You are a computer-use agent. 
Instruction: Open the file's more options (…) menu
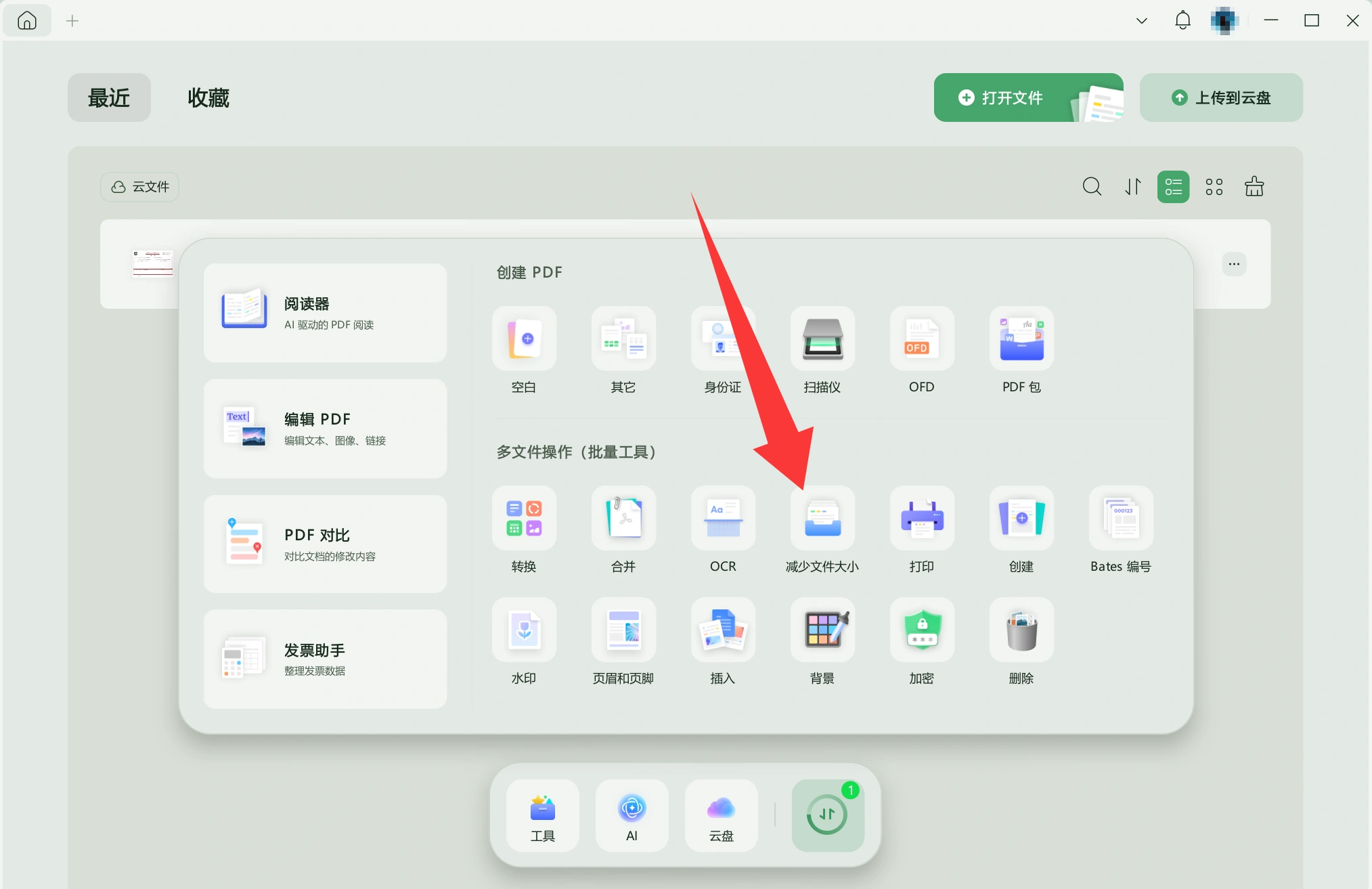click(1234, 264)
